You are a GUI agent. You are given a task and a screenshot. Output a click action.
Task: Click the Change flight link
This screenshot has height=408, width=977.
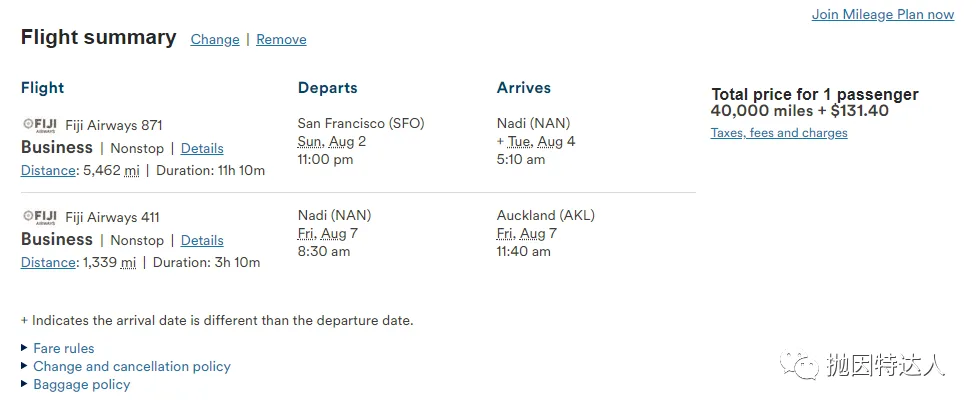tap(215, 39)
